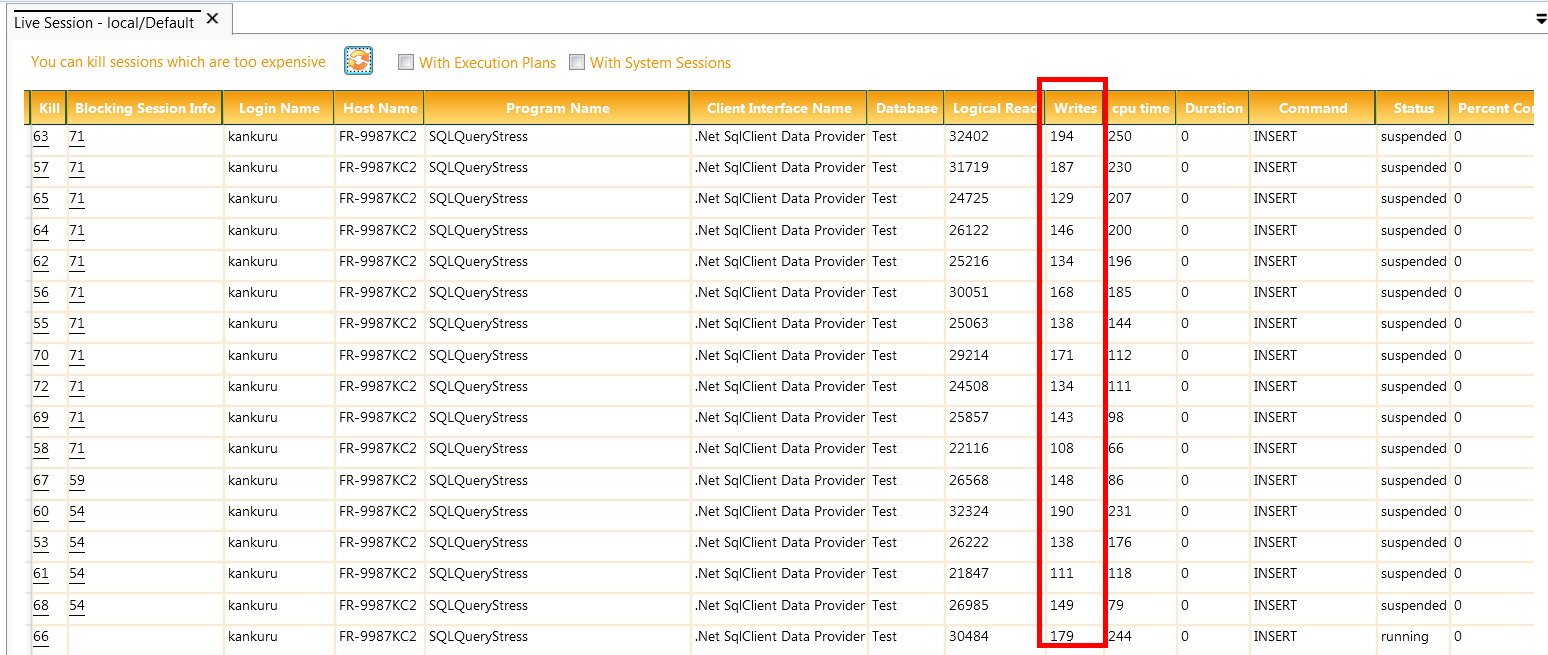Image resolution: width=1548 pixels, height=655 pixels.
Task: Sort by the cpu time column header
Action: click(1140, 108)
